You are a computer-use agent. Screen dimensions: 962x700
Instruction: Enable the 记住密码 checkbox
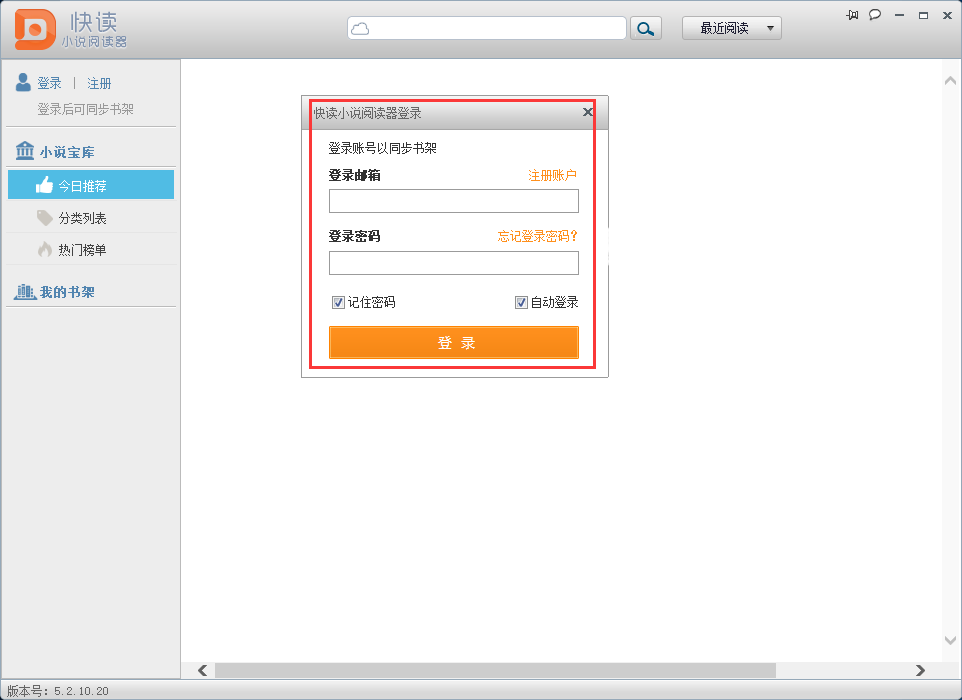pyautogui.click(x=338, y=301)
